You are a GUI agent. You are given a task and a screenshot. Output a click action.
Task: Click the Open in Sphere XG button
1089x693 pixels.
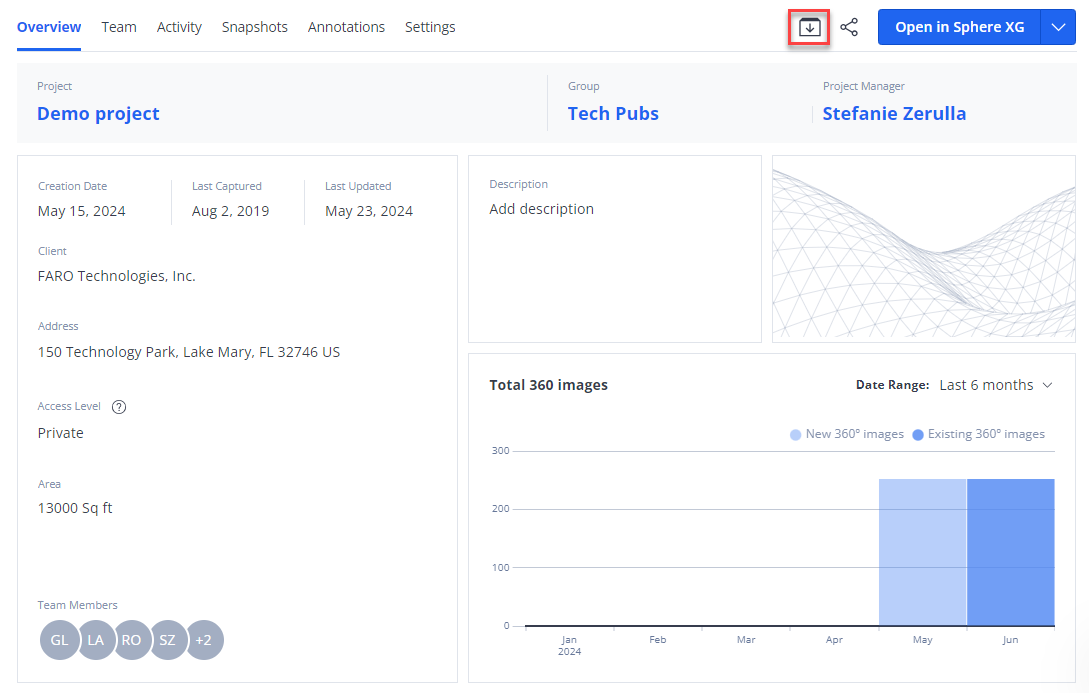click(959, 27)
